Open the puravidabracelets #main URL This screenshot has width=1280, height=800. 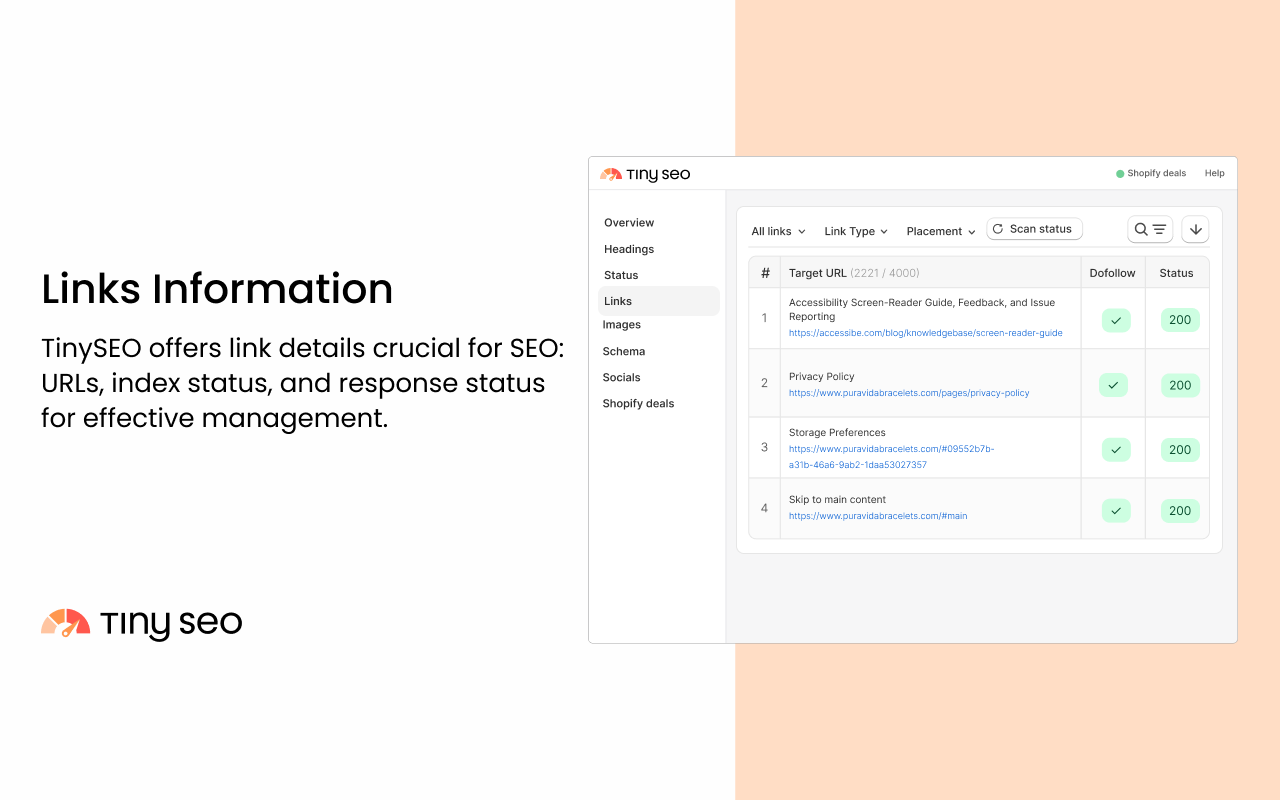pos(878,516)
